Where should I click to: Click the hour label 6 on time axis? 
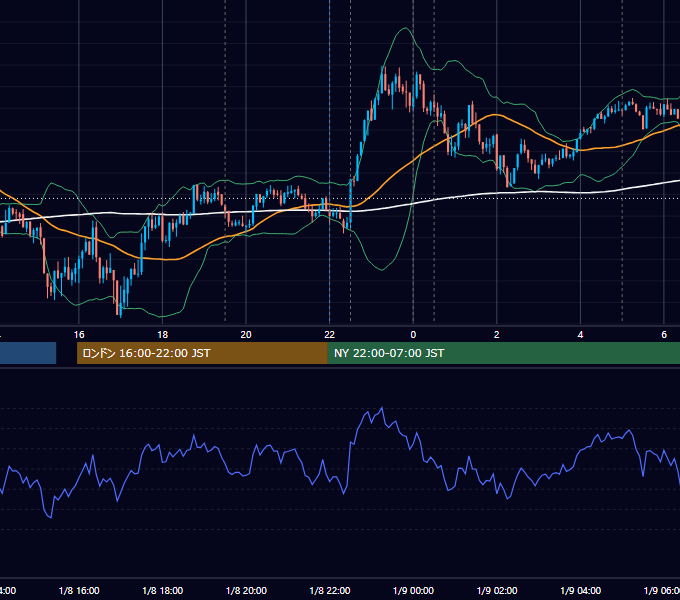pyautogui.click(x=664, y=335)
